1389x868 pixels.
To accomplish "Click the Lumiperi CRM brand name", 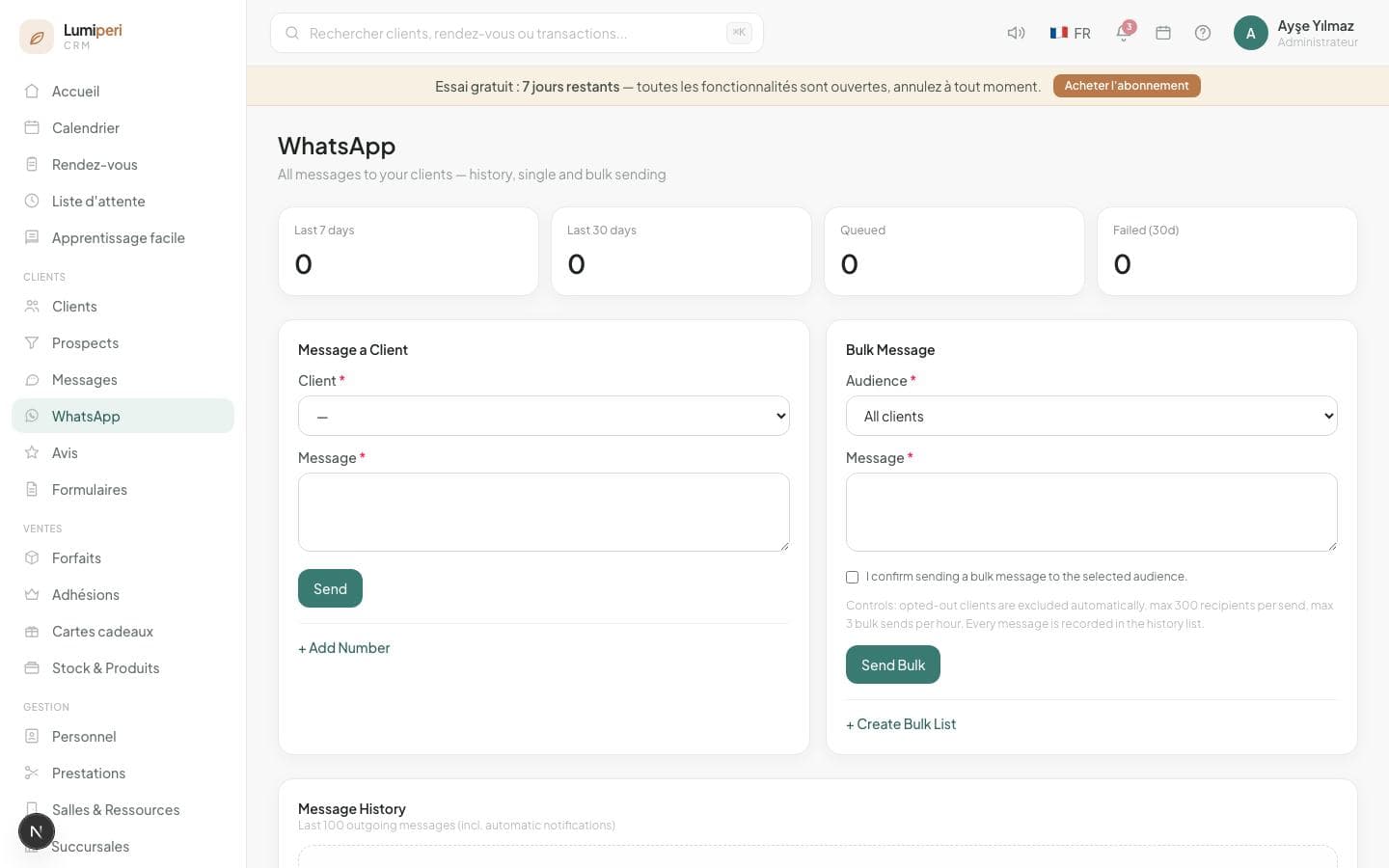I will point(93,36).
